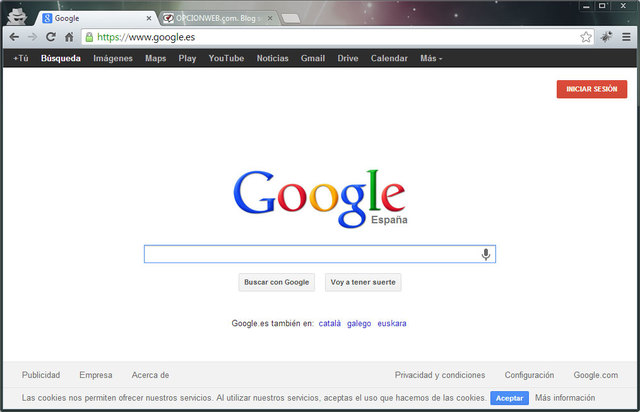Viewport: 640px width, 412px height.
Task: Bookmark this page with the star icon
Action: tap(586, 37)
